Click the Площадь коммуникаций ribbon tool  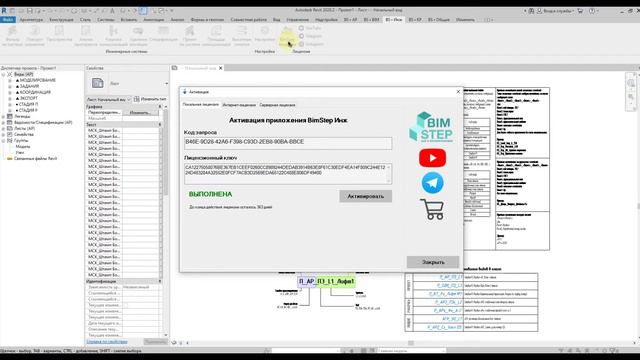pos(216,36)
